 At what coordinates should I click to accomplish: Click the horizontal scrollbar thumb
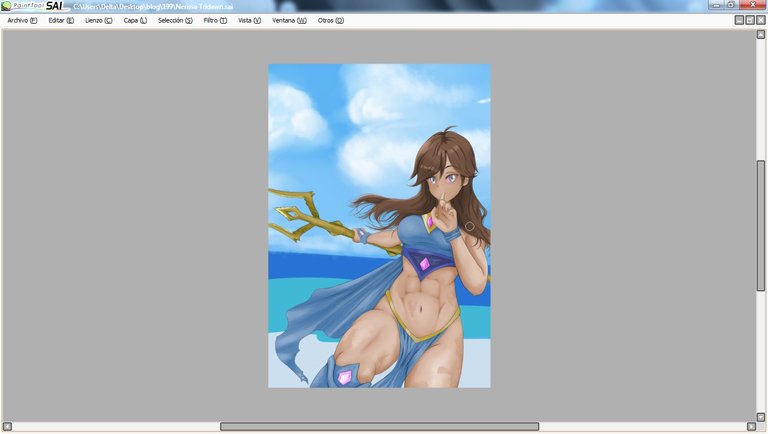(380, 427)
